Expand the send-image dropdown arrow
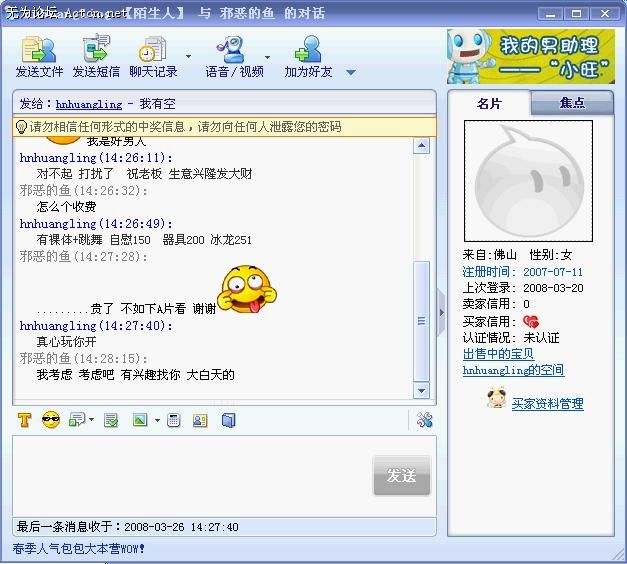The width and height of the screenshot is (627, 564). 157,421
